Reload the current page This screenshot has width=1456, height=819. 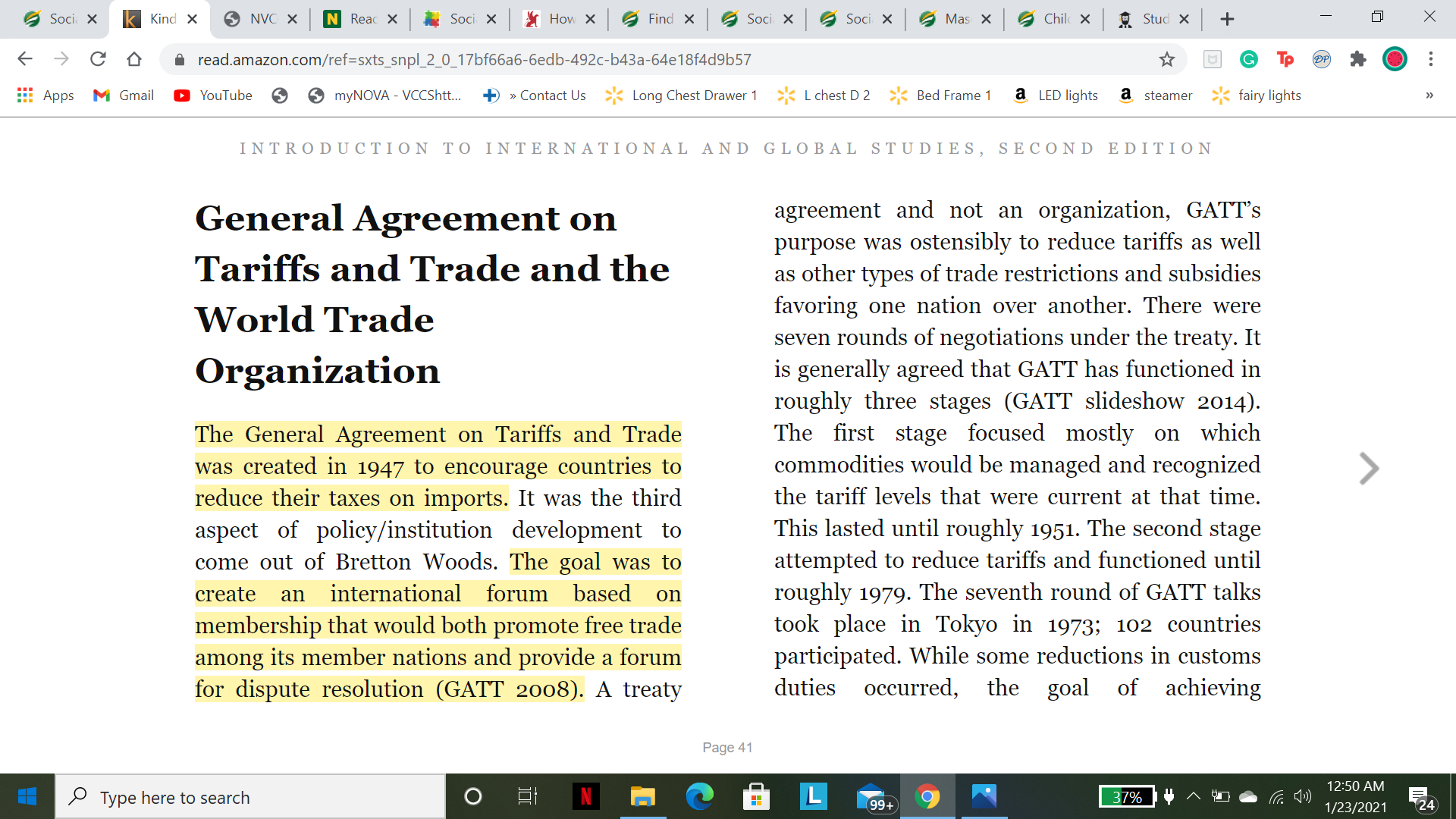98,59
